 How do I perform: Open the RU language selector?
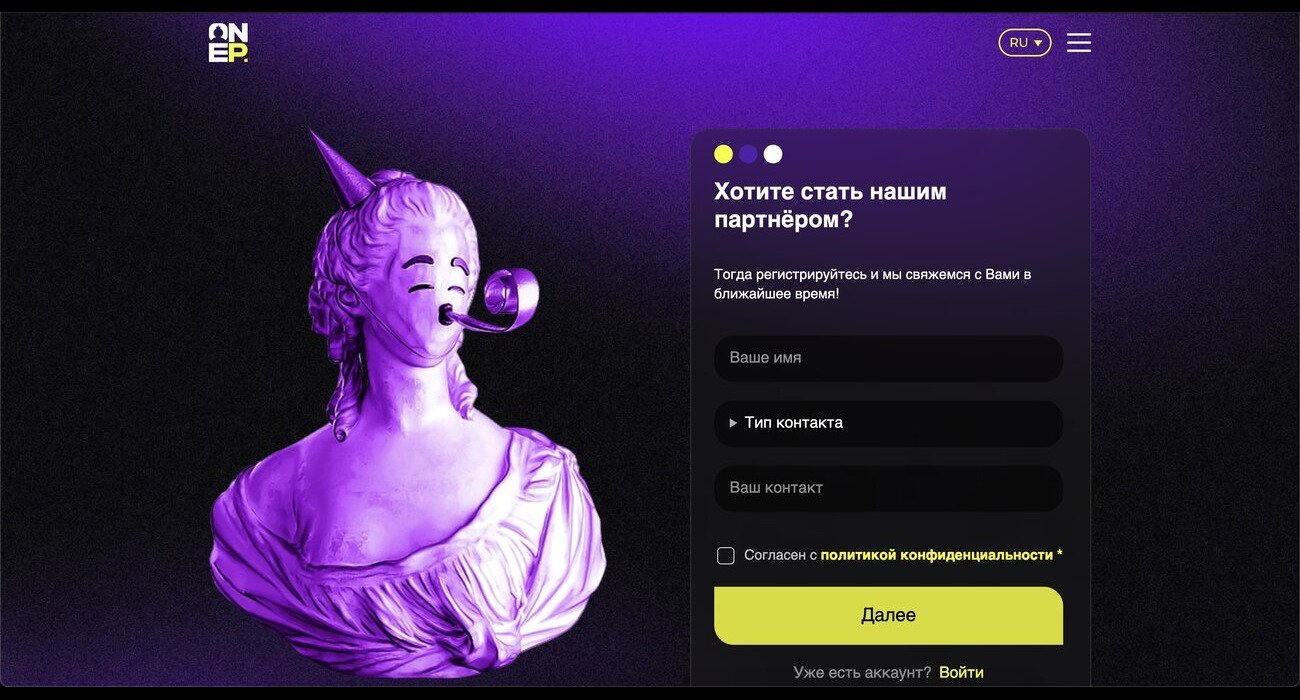pos(1025,42)
